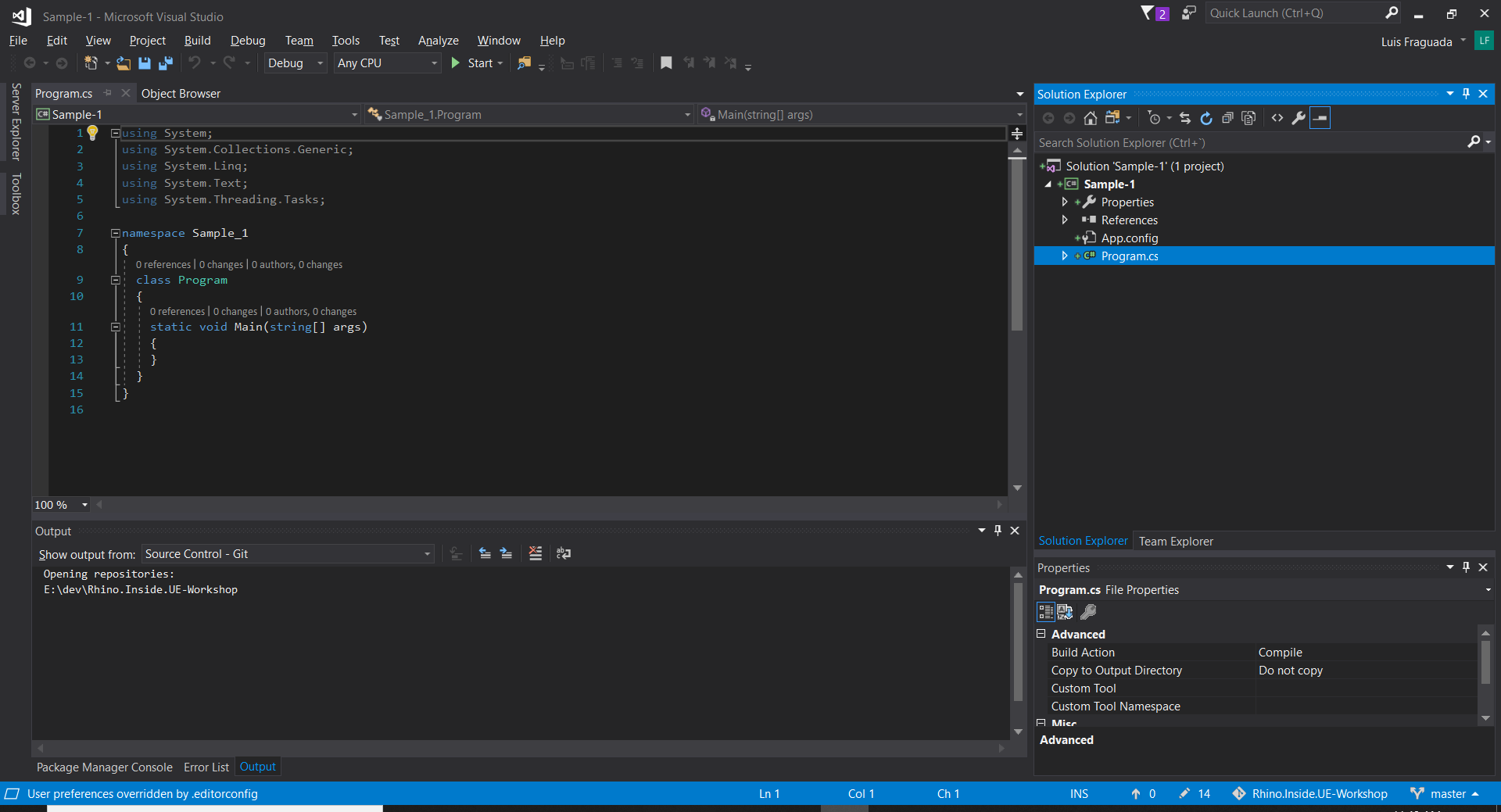Open the Show output from dropdown
Viewport: 1501px width, 812px height.
pos(288,554)
